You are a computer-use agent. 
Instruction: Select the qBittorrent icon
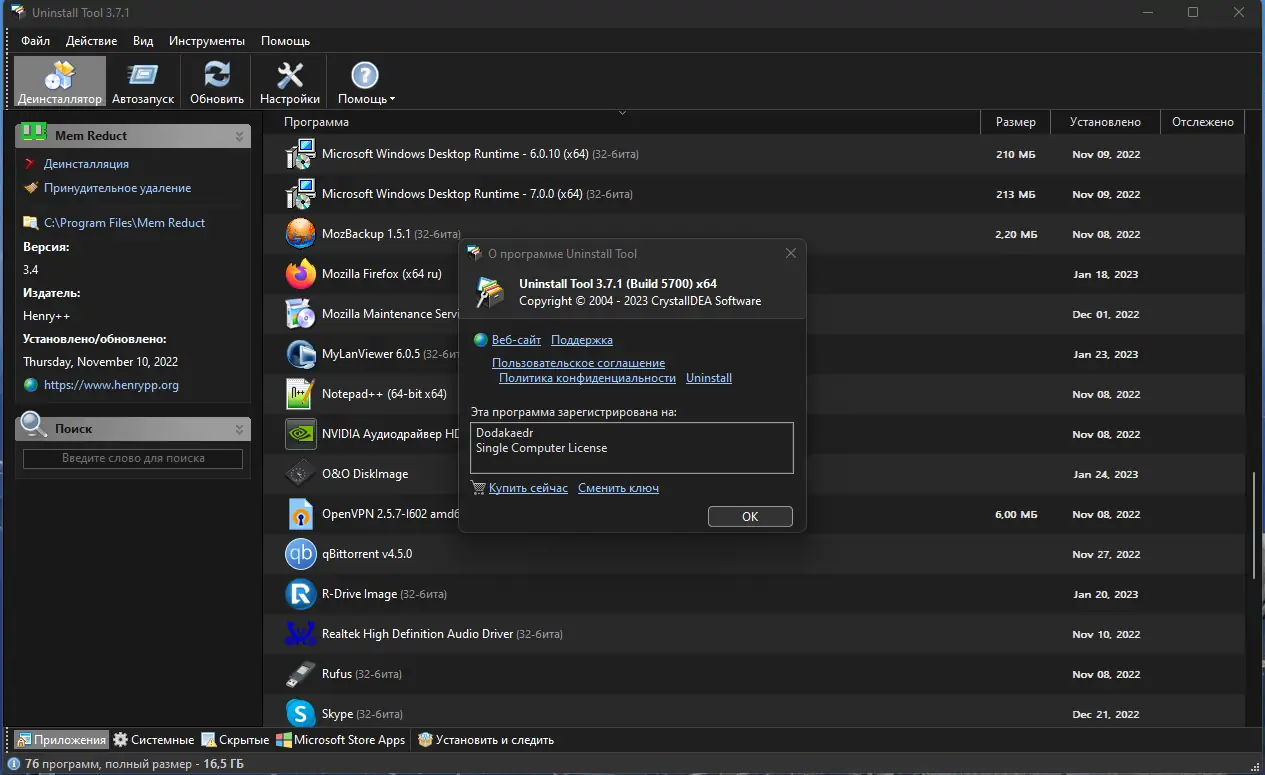tap(301, 554)
